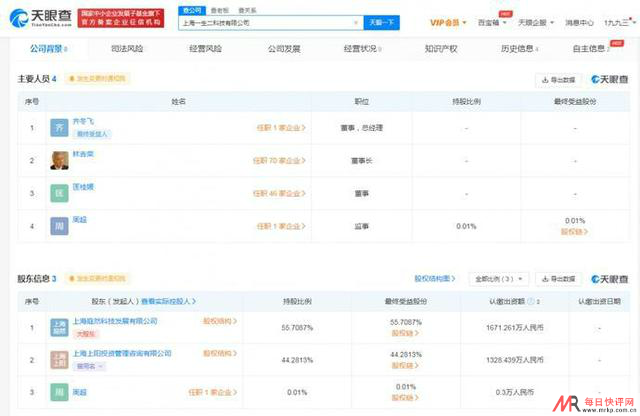This screenshot has width=640, height=416.
Task: Open the 经营状况 tab
Action: 362,49
